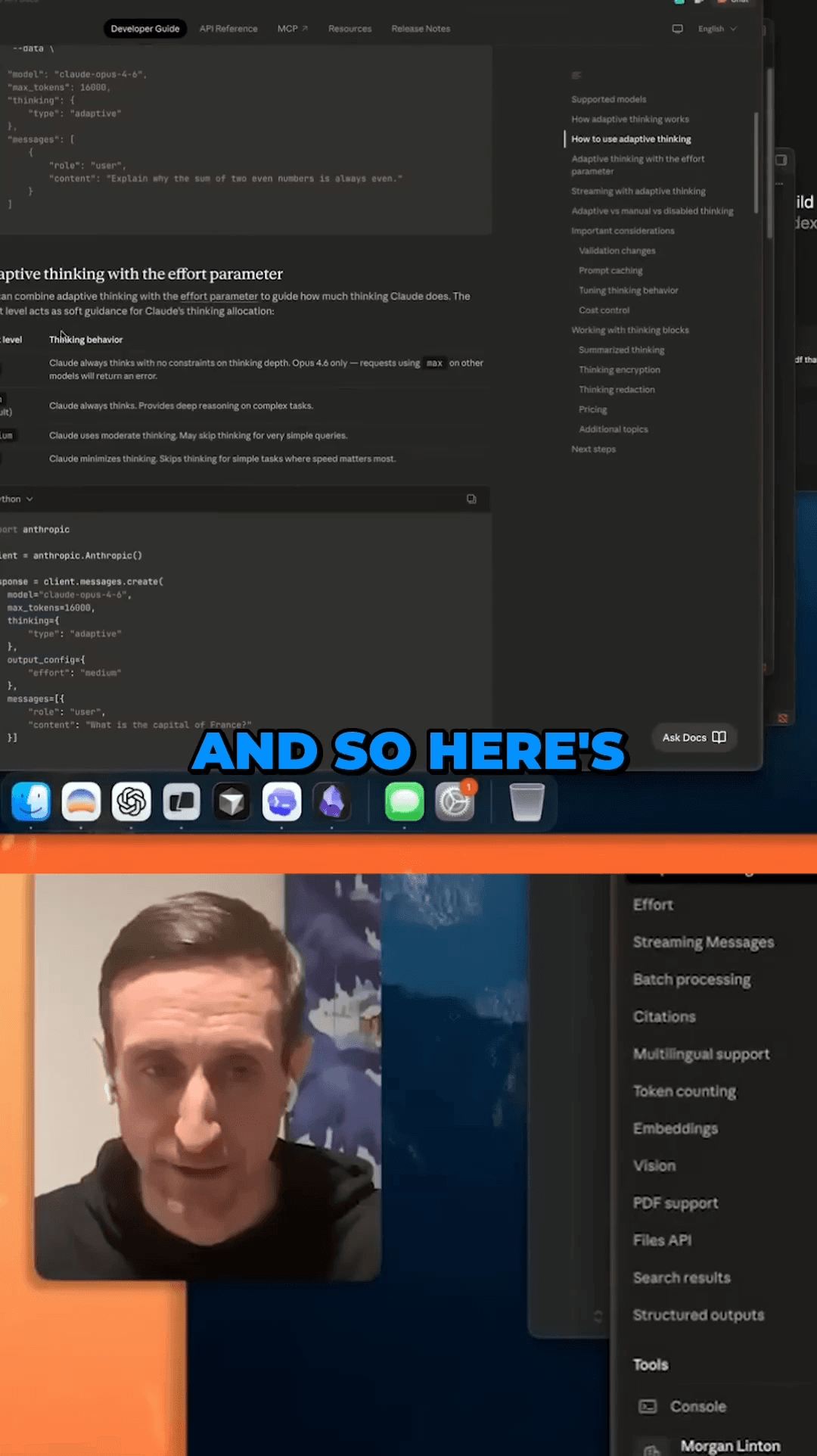Go to Additional topics
Screen dimensions: 817x1456
614,429
